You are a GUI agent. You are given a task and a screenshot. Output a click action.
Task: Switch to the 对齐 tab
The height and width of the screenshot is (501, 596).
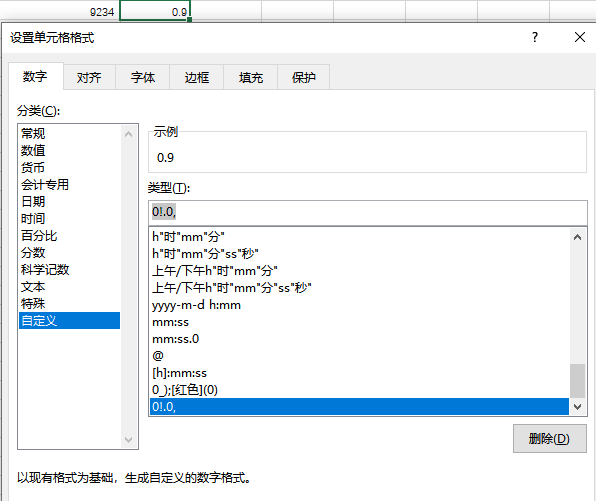pos(89,78)
